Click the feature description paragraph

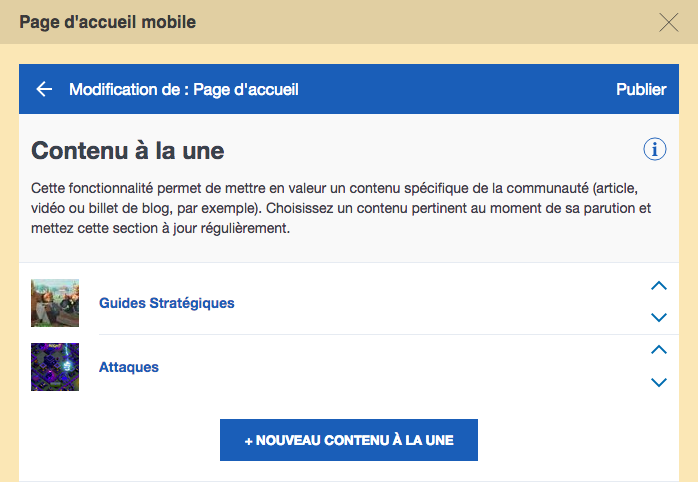[x=341, y=208]
